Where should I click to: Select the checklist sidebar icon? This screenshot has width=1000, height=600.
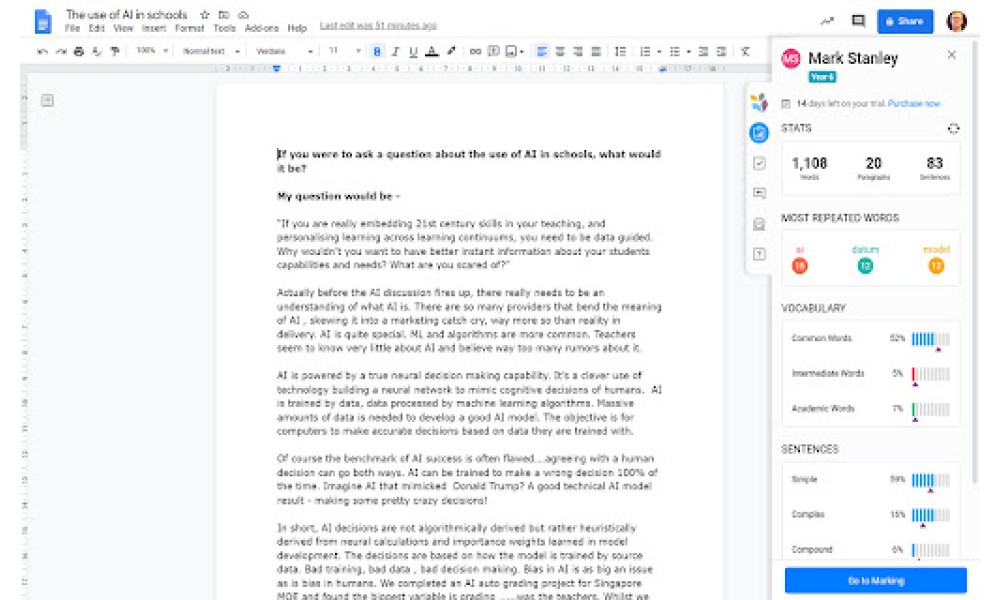click(x=759, y=163)
